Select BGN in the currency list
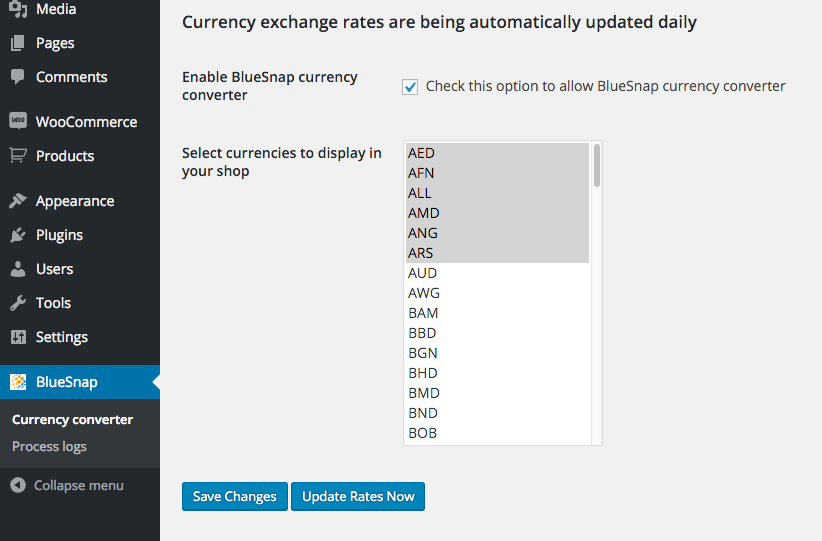Image resolution: width=822 pixels, height=541 pixels. point(497,353)
